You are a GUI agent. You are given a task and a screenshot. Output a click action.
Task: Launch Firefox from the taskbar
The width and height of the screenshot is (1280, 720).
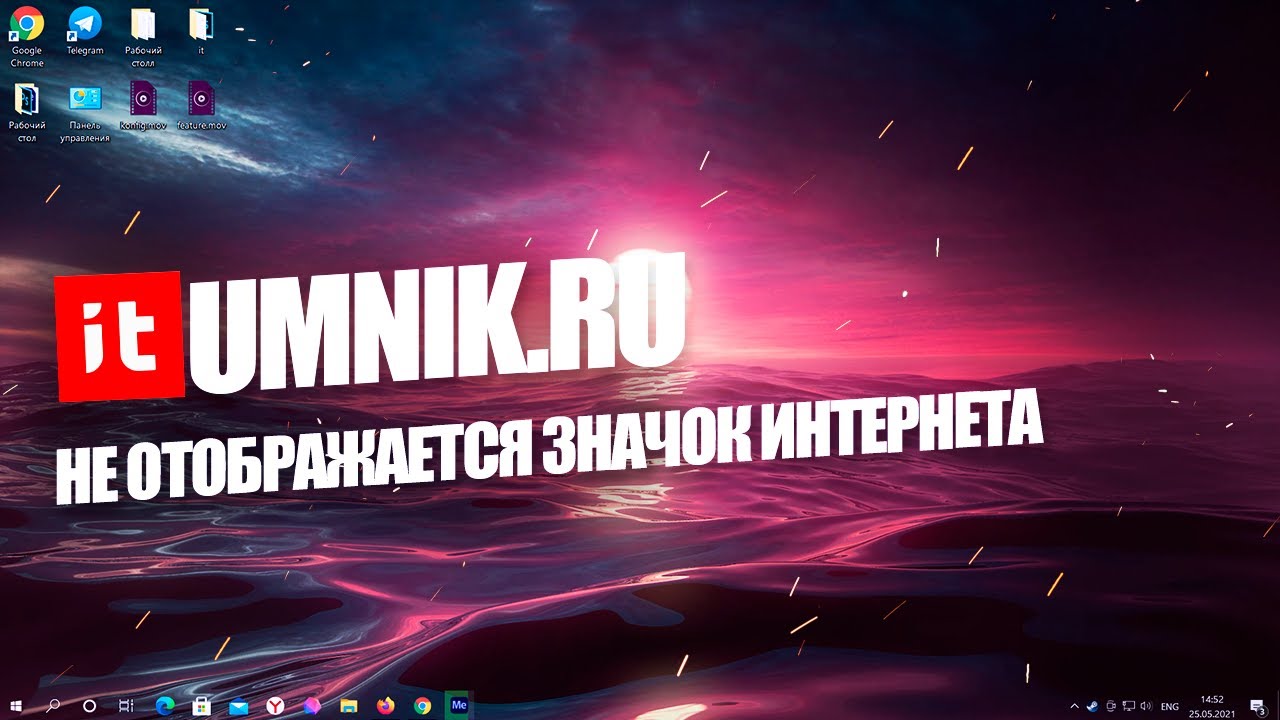pos(386,705)
